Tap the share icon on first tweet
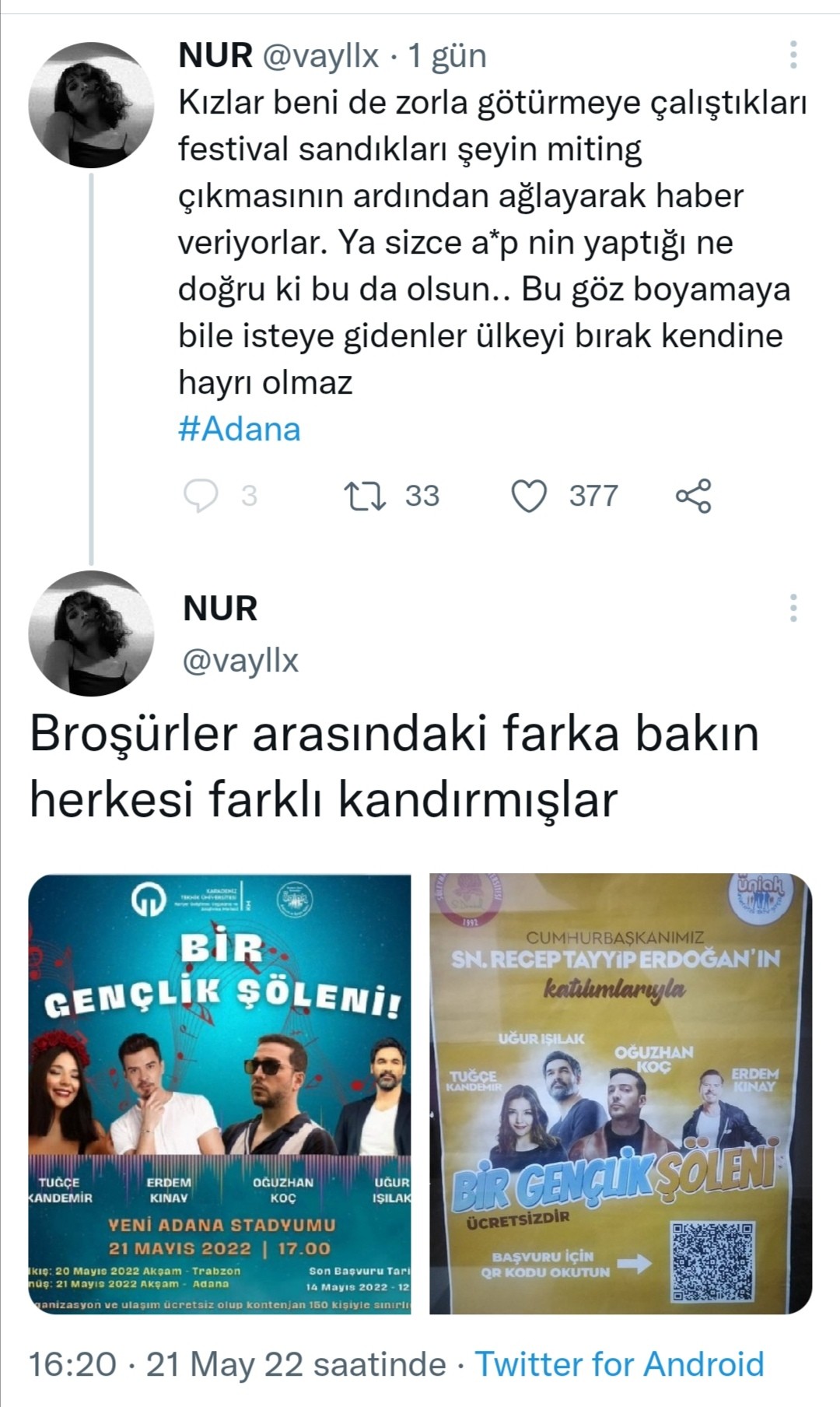 694,496
